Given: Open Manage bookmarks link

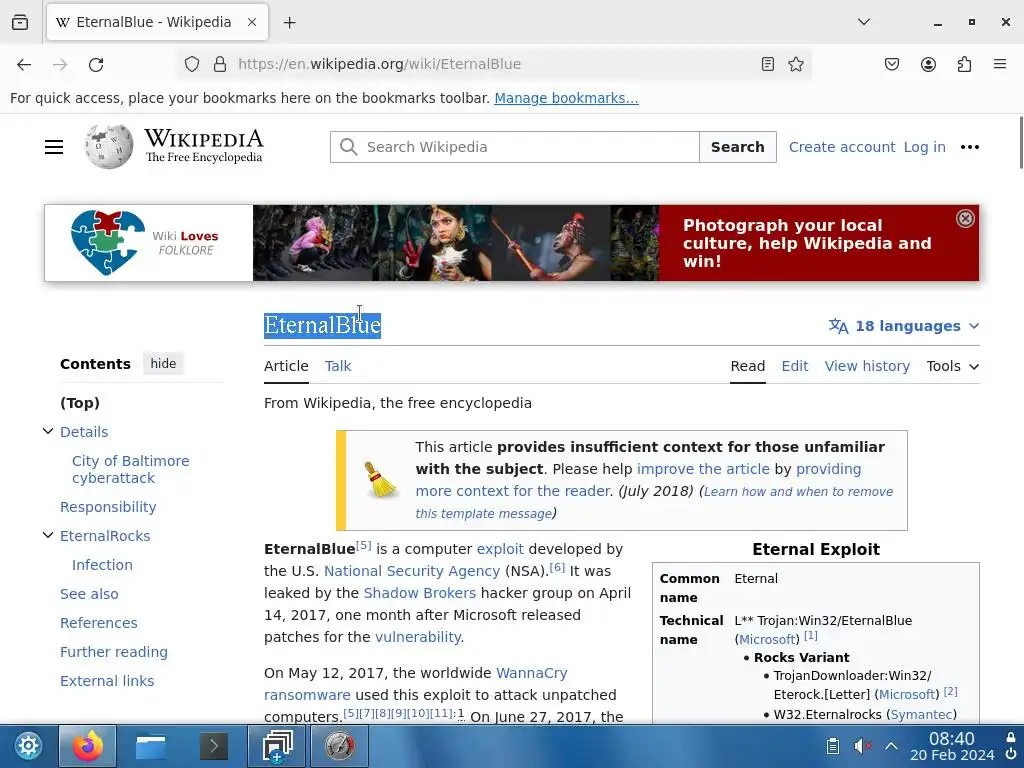Looking at the screenshot, I should point(566,98).
